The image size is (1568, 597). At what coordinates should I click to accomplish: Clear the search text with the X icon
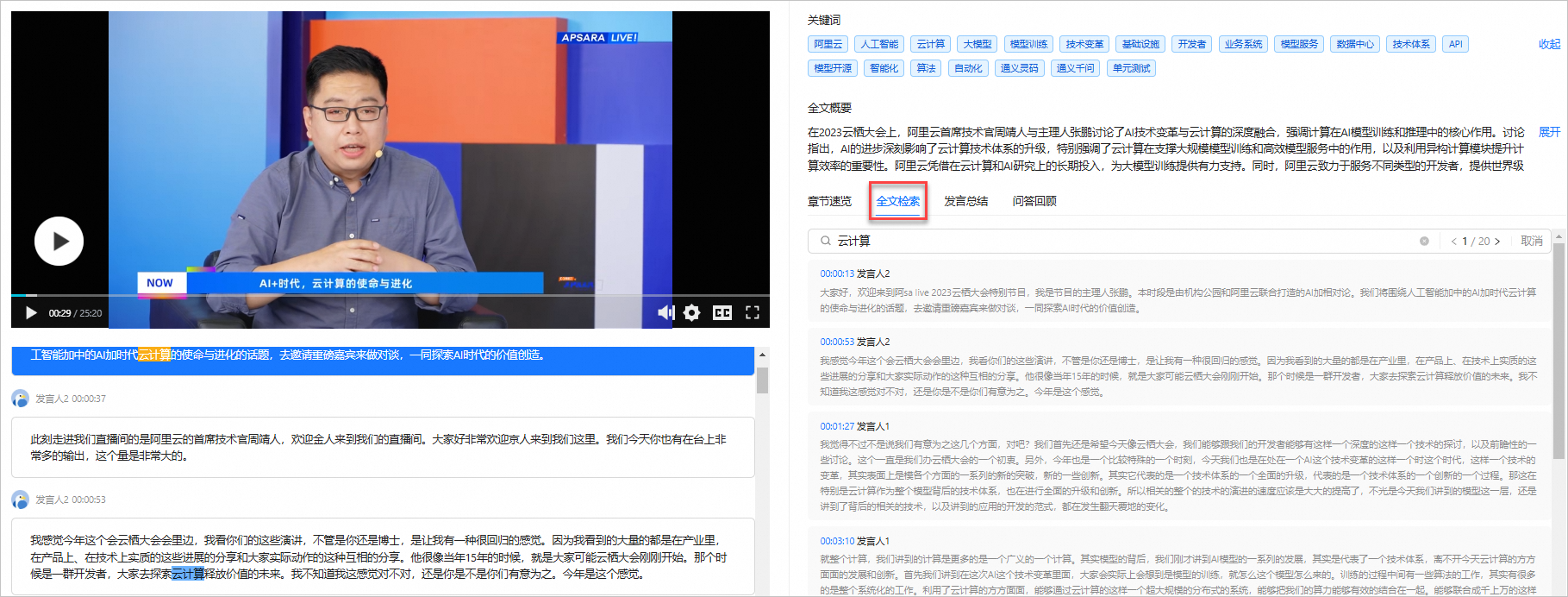pos(1424,242)
